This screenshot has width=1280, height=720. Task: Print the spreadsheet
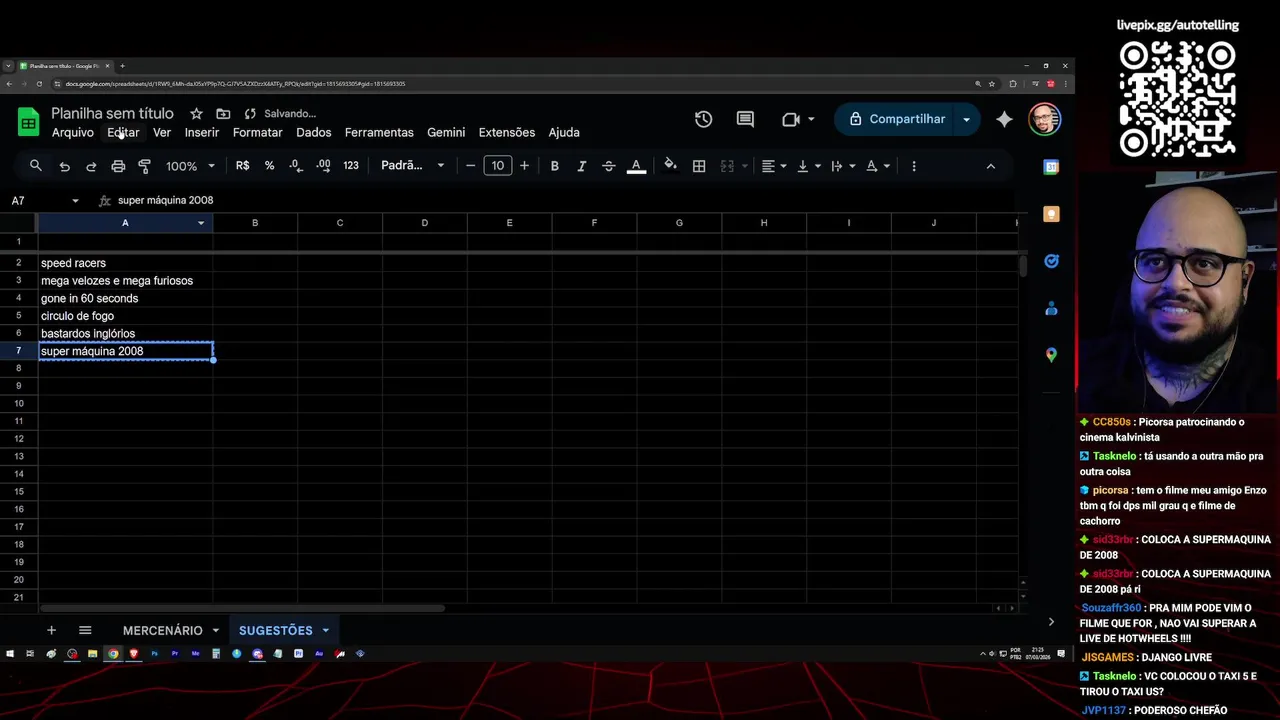coord(118,166)
